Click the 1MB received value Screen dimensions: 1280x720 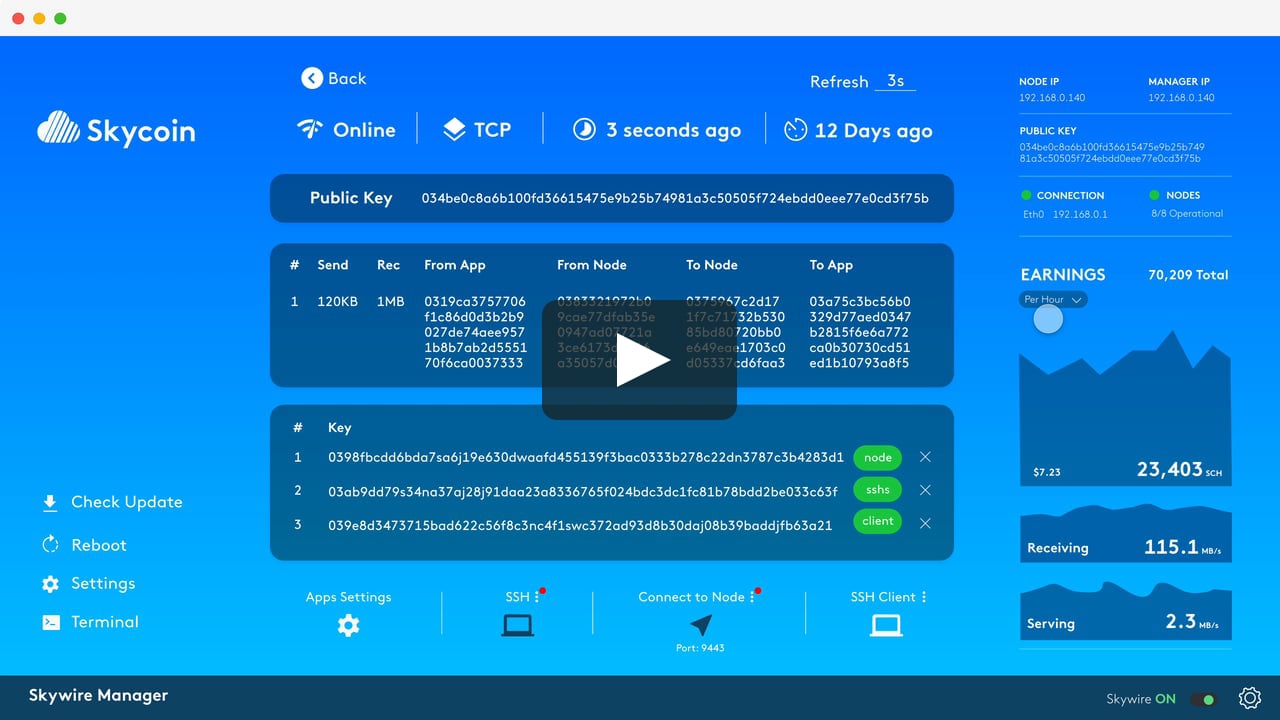(x=391, y=301)
